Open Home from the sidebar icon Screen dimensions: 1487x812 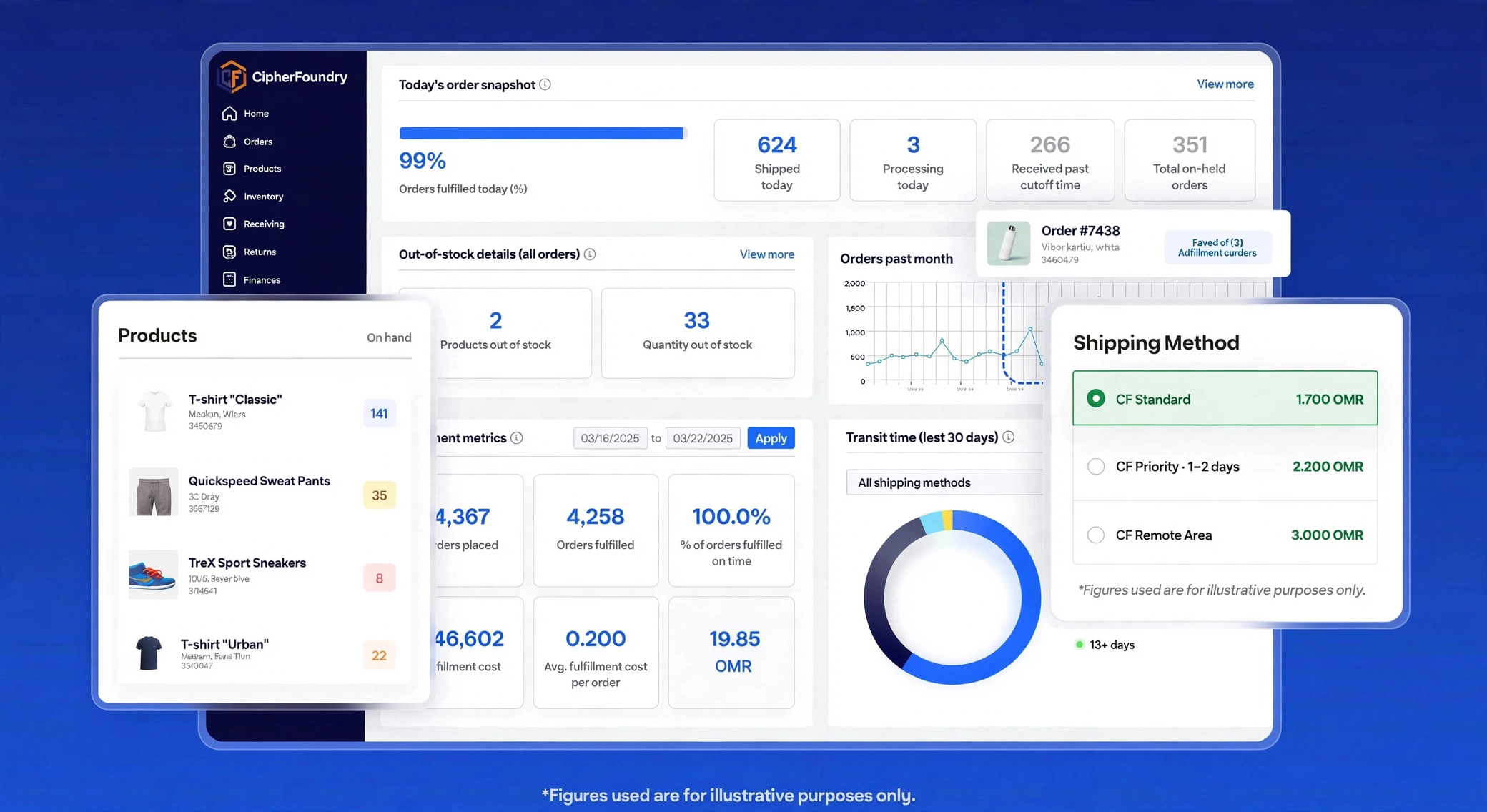229,114
